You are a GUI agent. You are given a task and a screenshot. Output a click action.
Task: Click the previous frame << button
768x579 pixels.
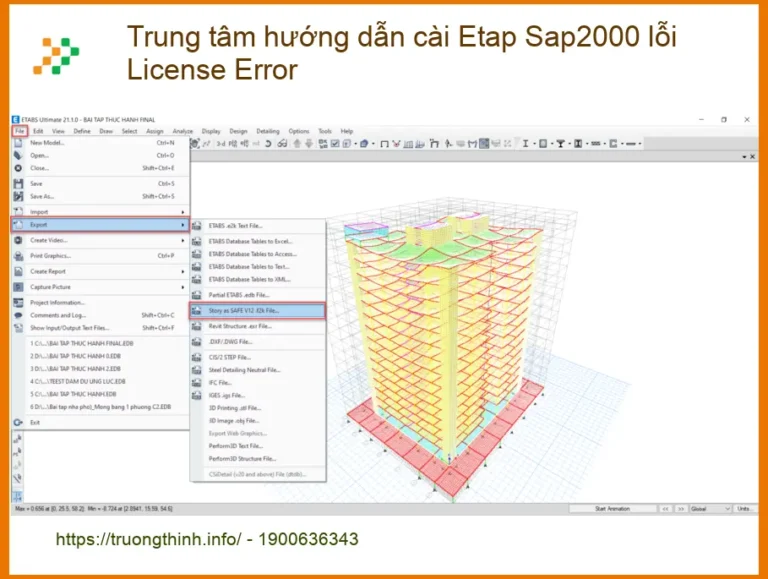click(665, 509)
